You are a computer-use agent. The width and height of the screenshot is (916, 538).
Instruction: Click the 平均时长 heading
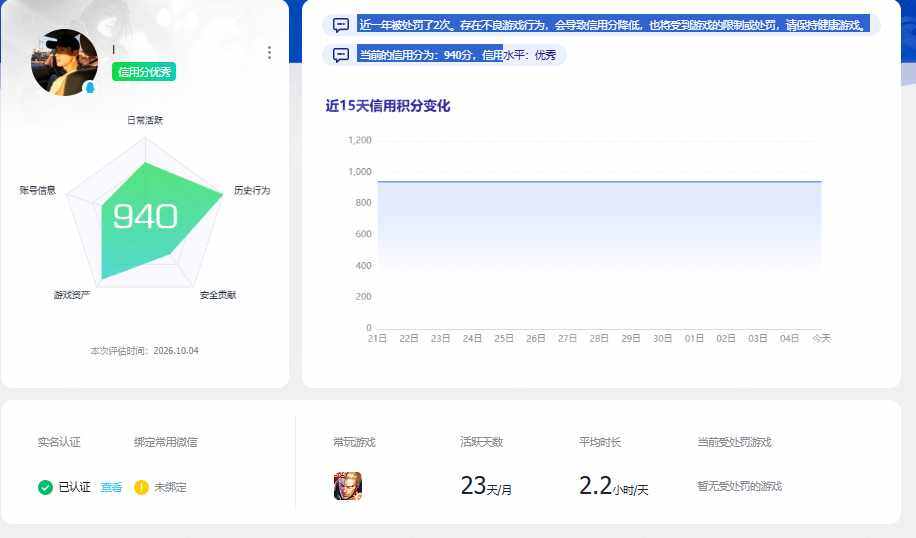(x=600, y=442)
